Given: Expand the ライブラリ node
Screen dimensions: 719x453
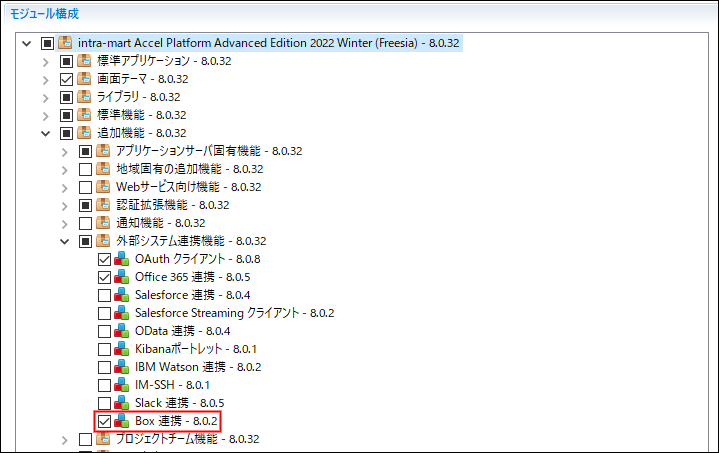Looking at the screenshot, I should pyautogui.click(x=45, y=98).
